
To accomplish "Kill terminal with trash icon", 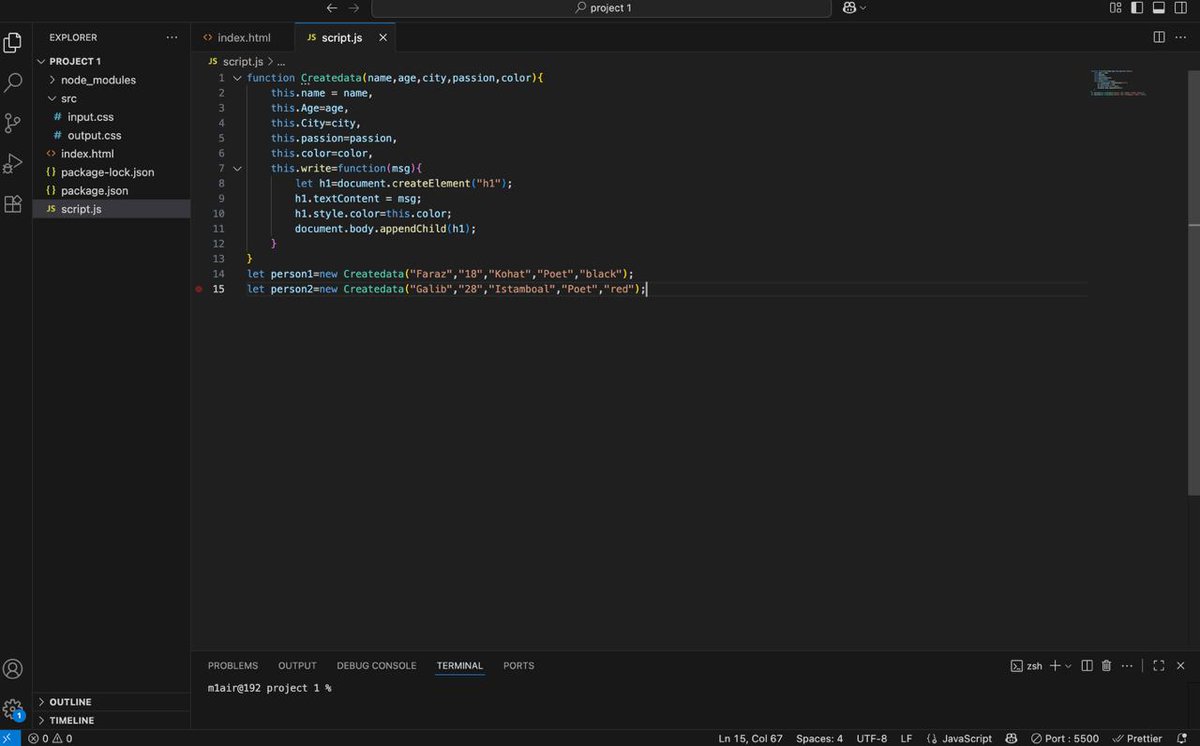I will (1106, 665).
